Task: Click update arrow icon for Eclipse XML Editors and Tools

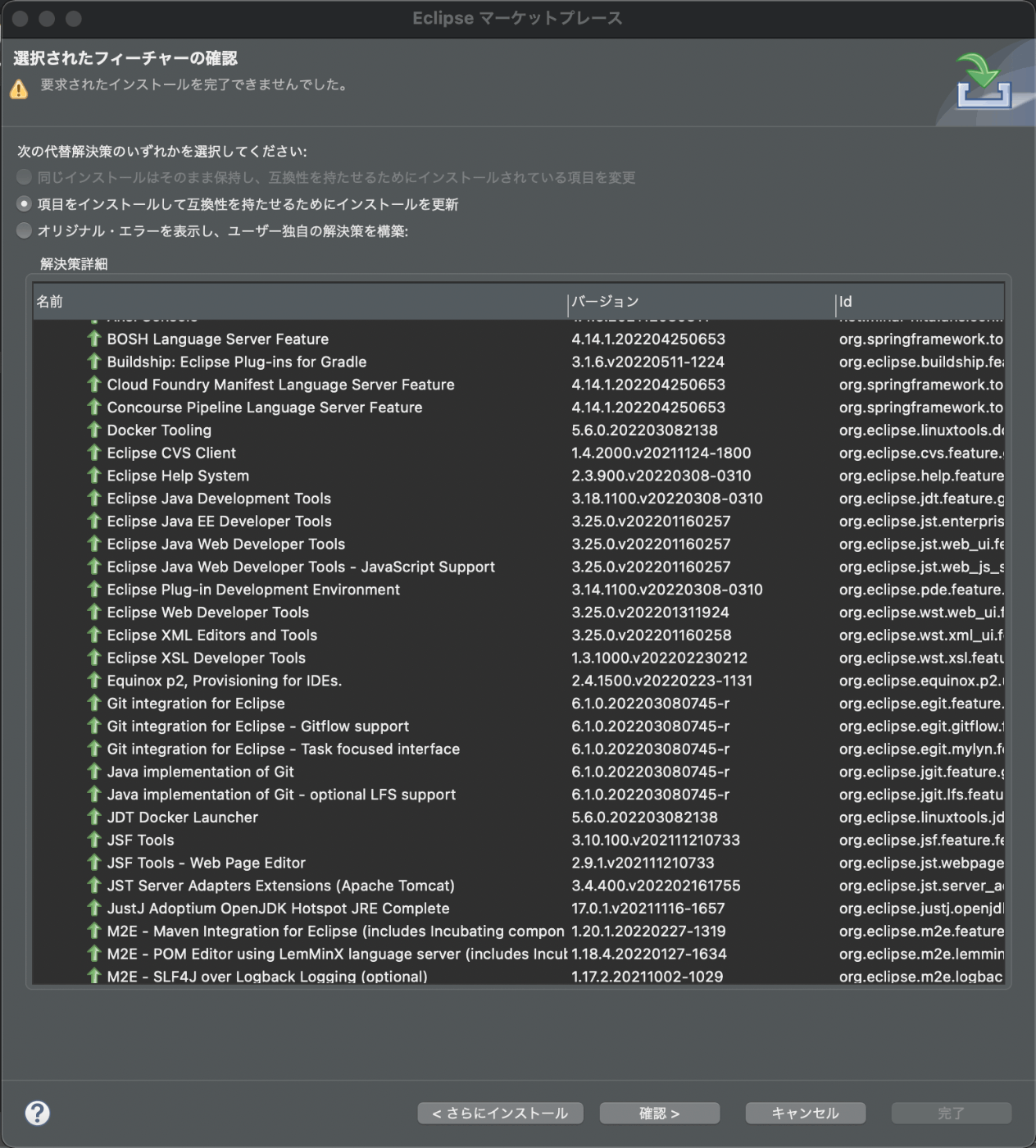Action: tap(94, 635)
